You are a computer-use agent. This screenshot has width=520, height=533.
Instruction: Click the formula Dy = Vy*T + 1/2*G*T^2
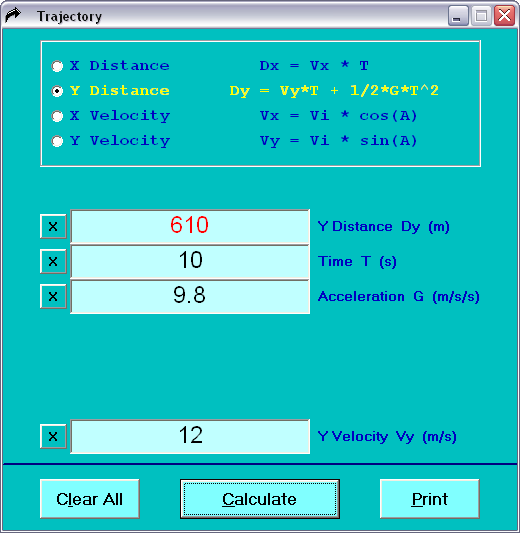coord(334,91)
